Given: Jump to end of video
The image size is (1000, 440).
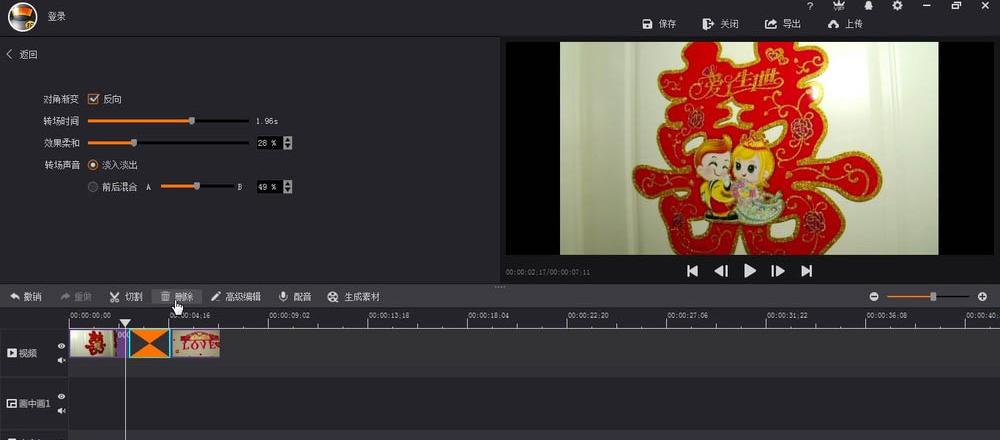Looking at the screenshot, I should tap(807, 271).
